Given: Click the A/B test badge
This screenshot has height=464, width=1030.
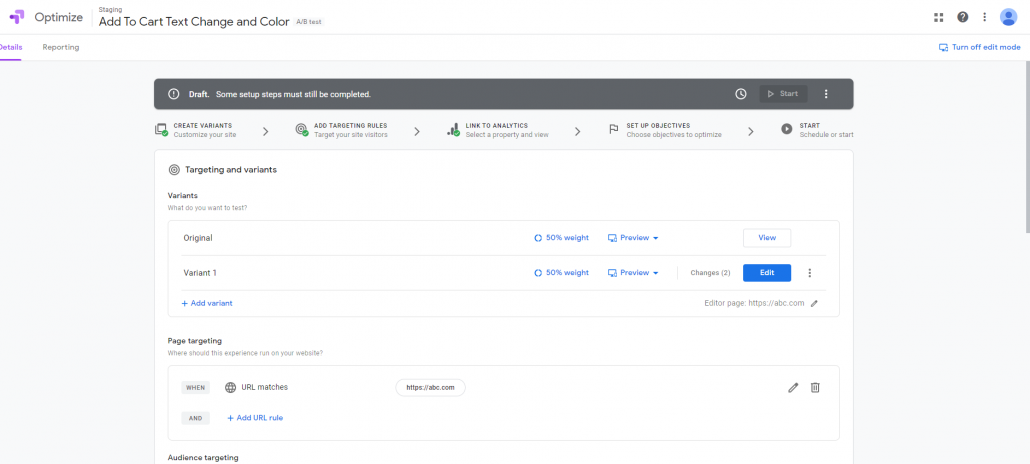Looking at the screenshot, I should click(309, 22).
